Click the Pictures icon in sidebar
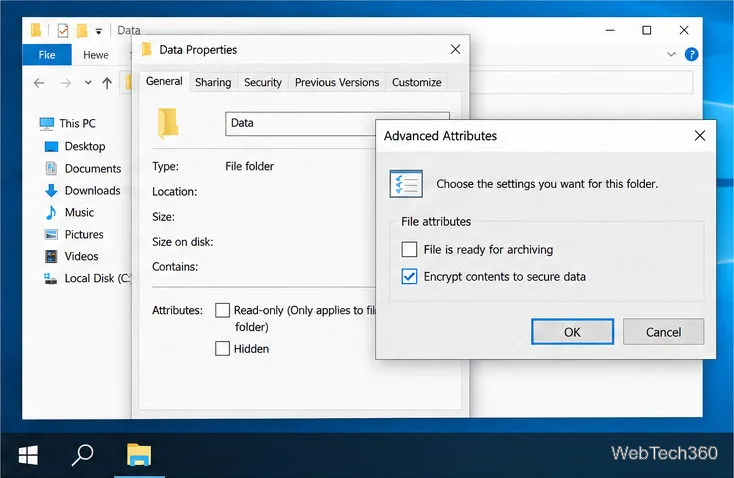The image size is (734, 478). (x=51, y=234)
